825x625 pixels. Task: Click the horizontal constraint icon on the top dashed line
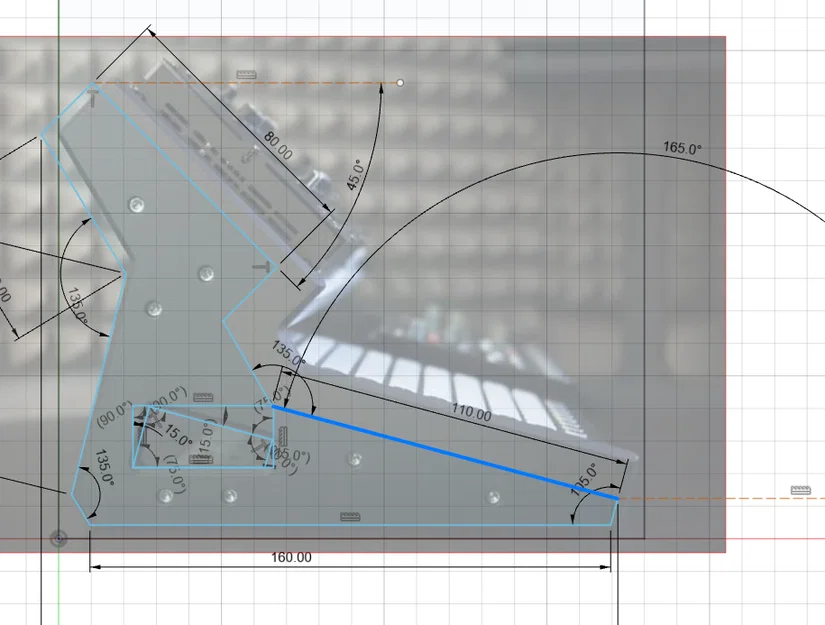pyautogui.click(x=246, y=75)
